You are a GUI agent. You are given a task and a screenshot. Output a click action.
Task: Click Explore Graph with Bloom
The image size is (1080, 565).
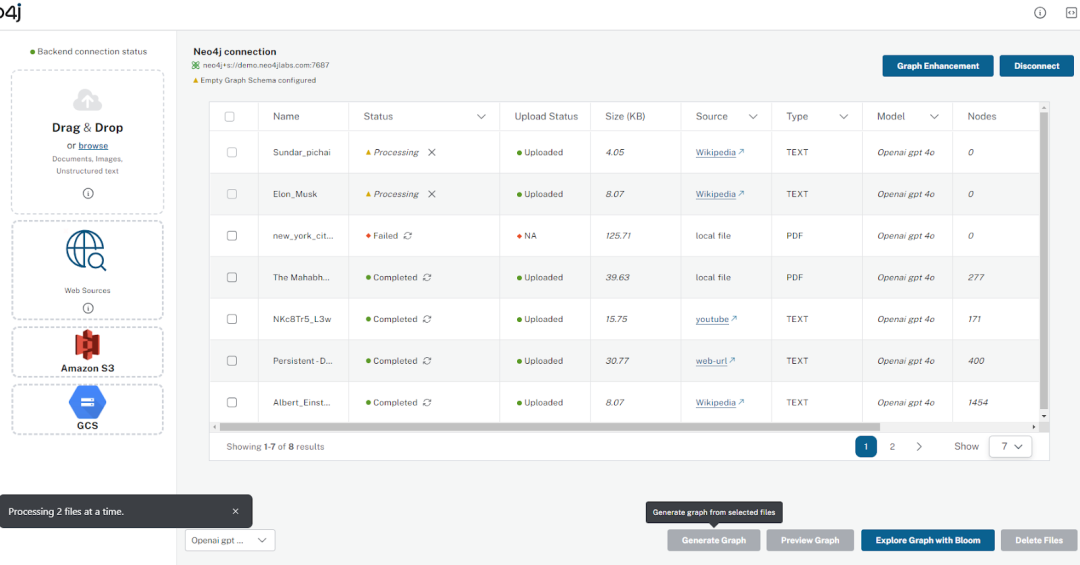(x=928, y=540)
